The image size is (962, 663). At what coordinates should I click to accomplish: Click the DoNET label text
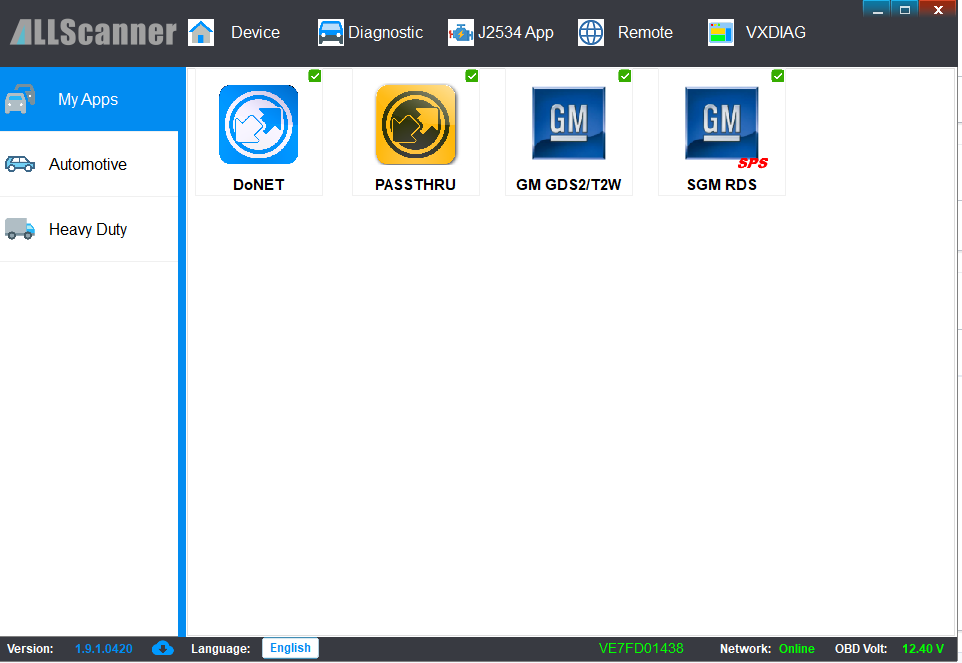258,185
